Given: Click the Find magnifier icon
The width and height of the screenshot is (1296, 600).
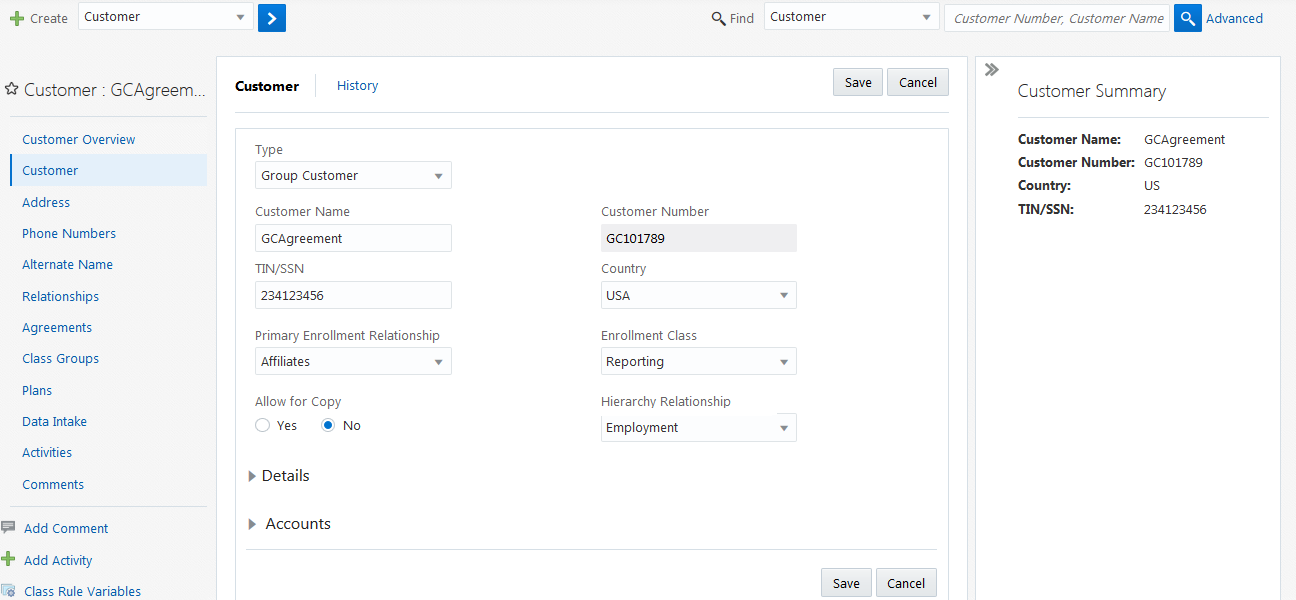Looking at the screenshot, I should pos(717,18).
